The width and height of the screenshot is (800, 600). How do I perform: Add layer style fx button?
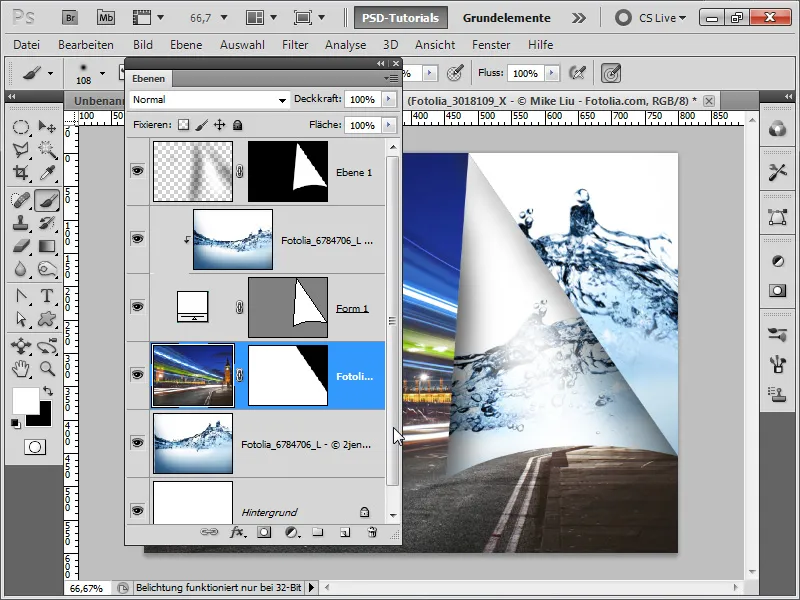coord(237,532)
